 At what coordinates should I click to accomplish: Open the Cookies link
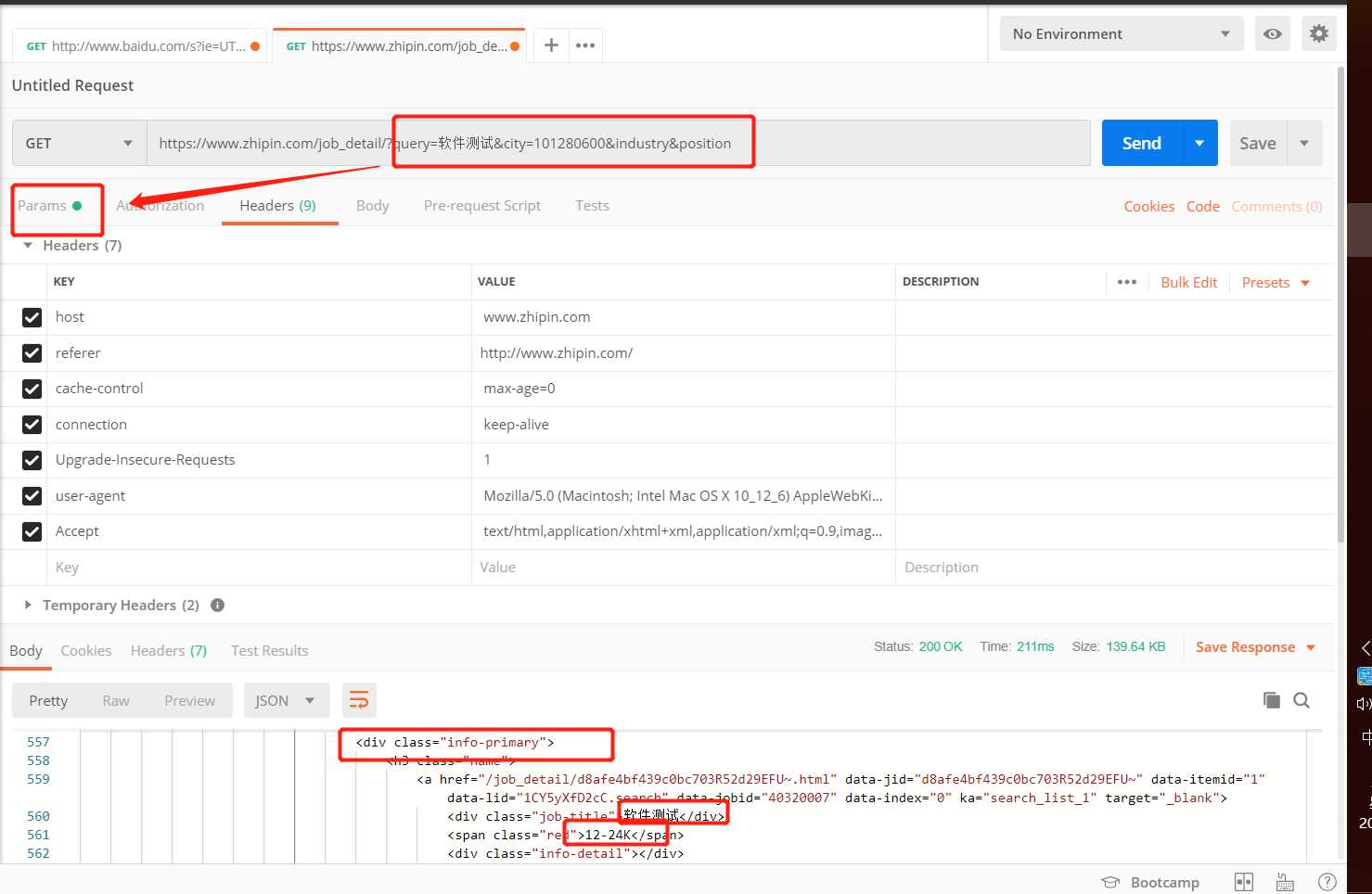point(1149,207)
